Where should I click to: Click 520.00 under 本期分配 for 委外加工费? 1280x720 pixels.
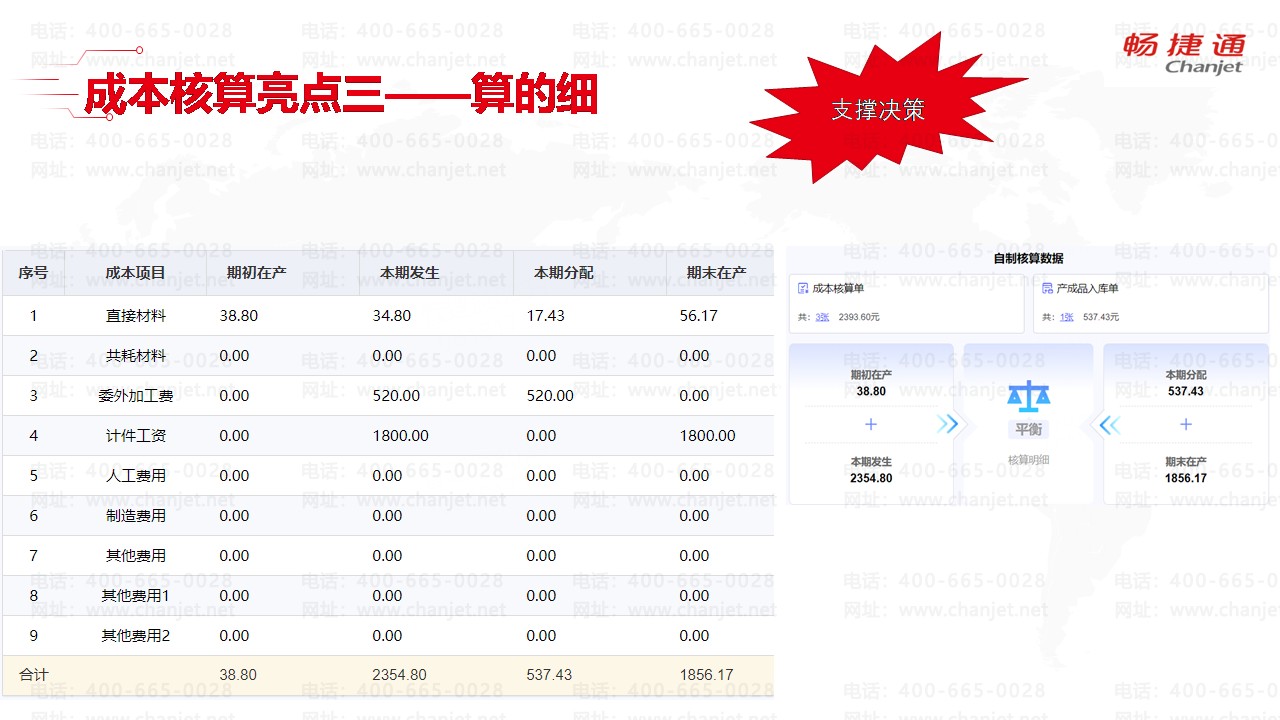550,396
